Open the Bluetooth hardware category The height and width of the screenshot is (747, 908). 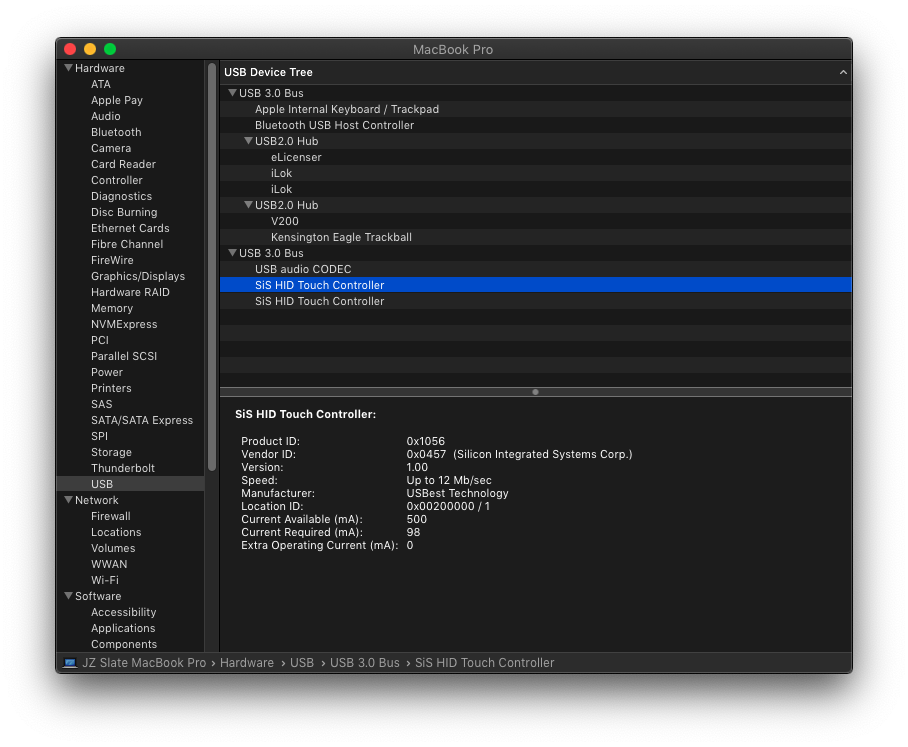116,132
